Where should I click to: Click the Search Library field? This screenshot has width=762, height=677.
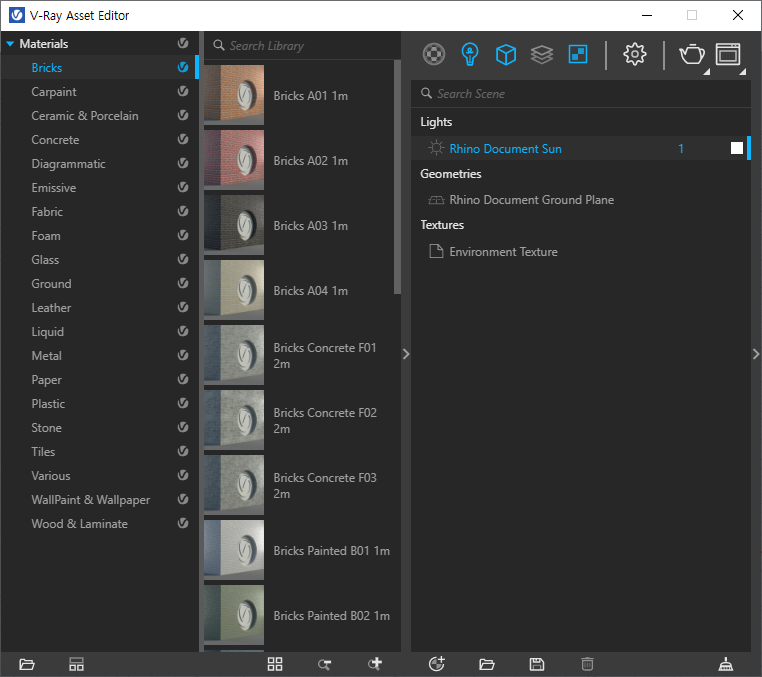click(x=302, y=46)
